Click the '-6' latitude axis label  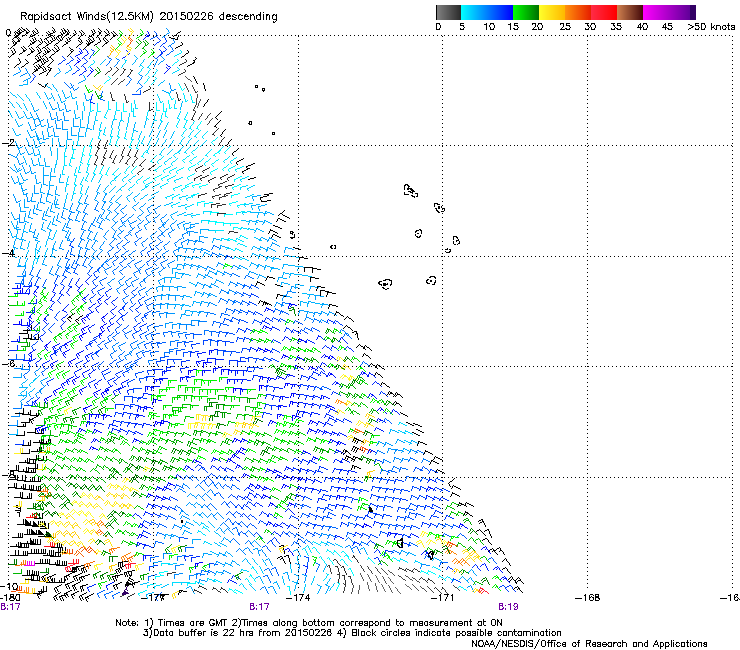[8, 363]
